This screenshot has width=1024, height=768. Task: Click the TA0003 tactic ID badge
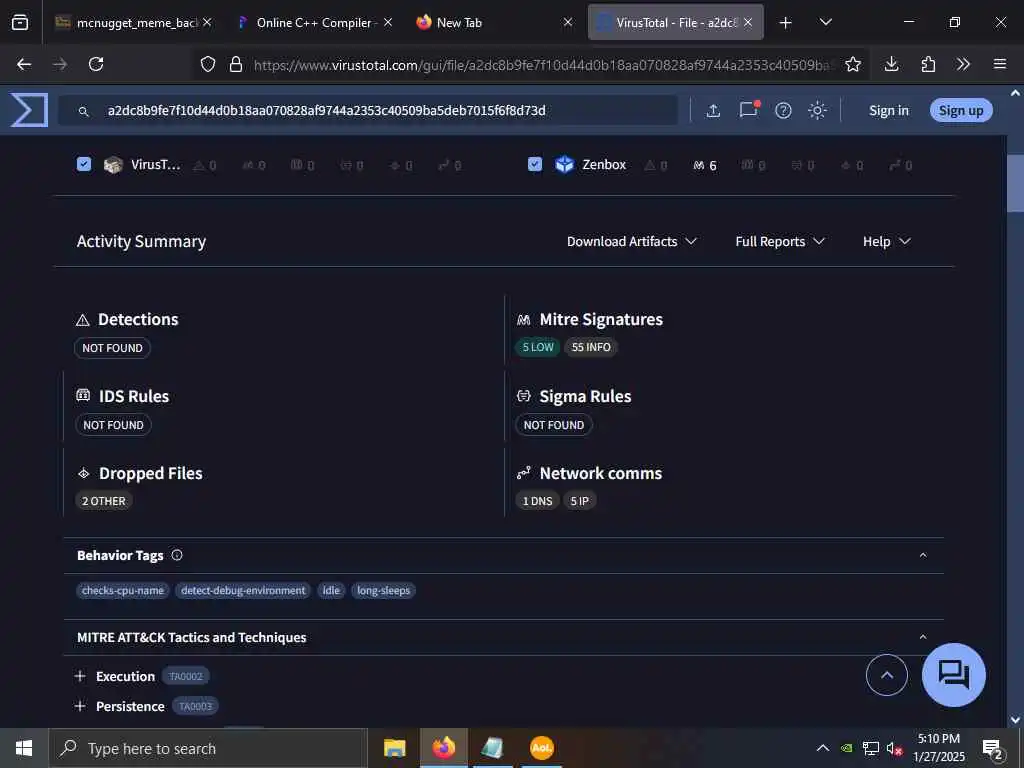195,706
